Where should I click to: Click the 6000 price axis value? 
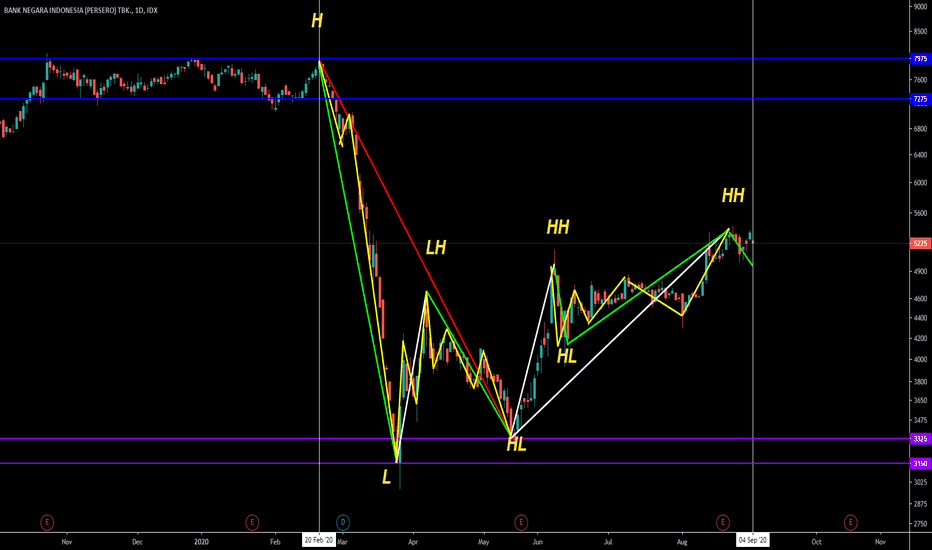coord(920,183)
